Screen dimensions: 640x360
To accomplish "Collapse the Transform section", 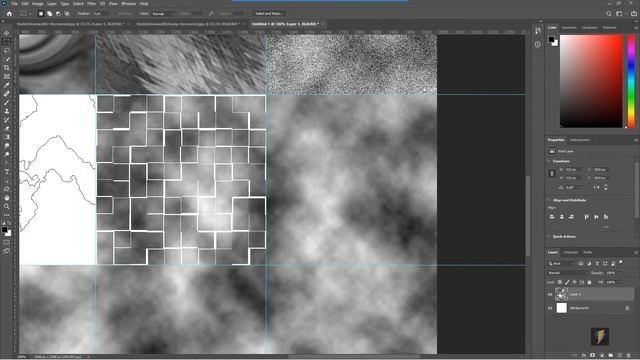I will click(549, 161).
